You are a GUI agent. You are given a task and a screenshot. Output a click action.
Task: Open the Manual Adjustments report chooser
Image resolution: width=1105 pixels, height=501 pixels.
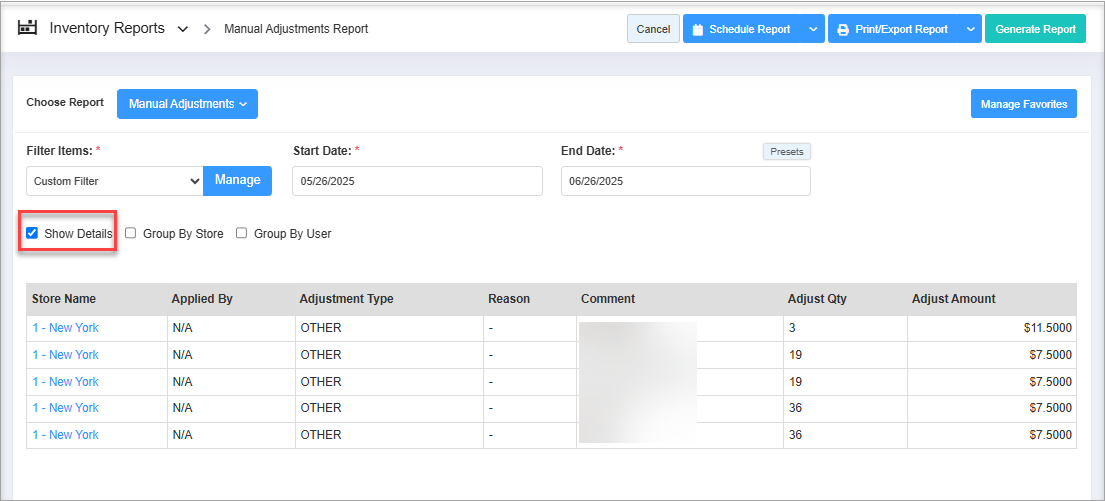[x=187, y=104]
